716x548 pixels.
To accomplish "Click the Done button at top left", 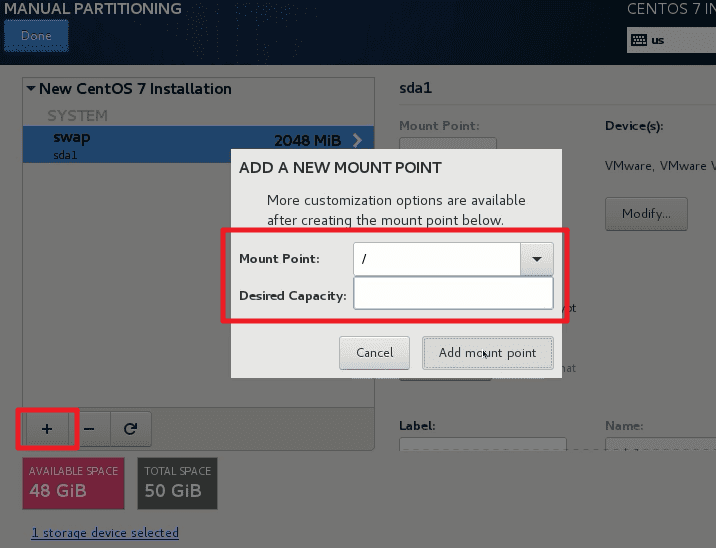I will tap(36, 36).
